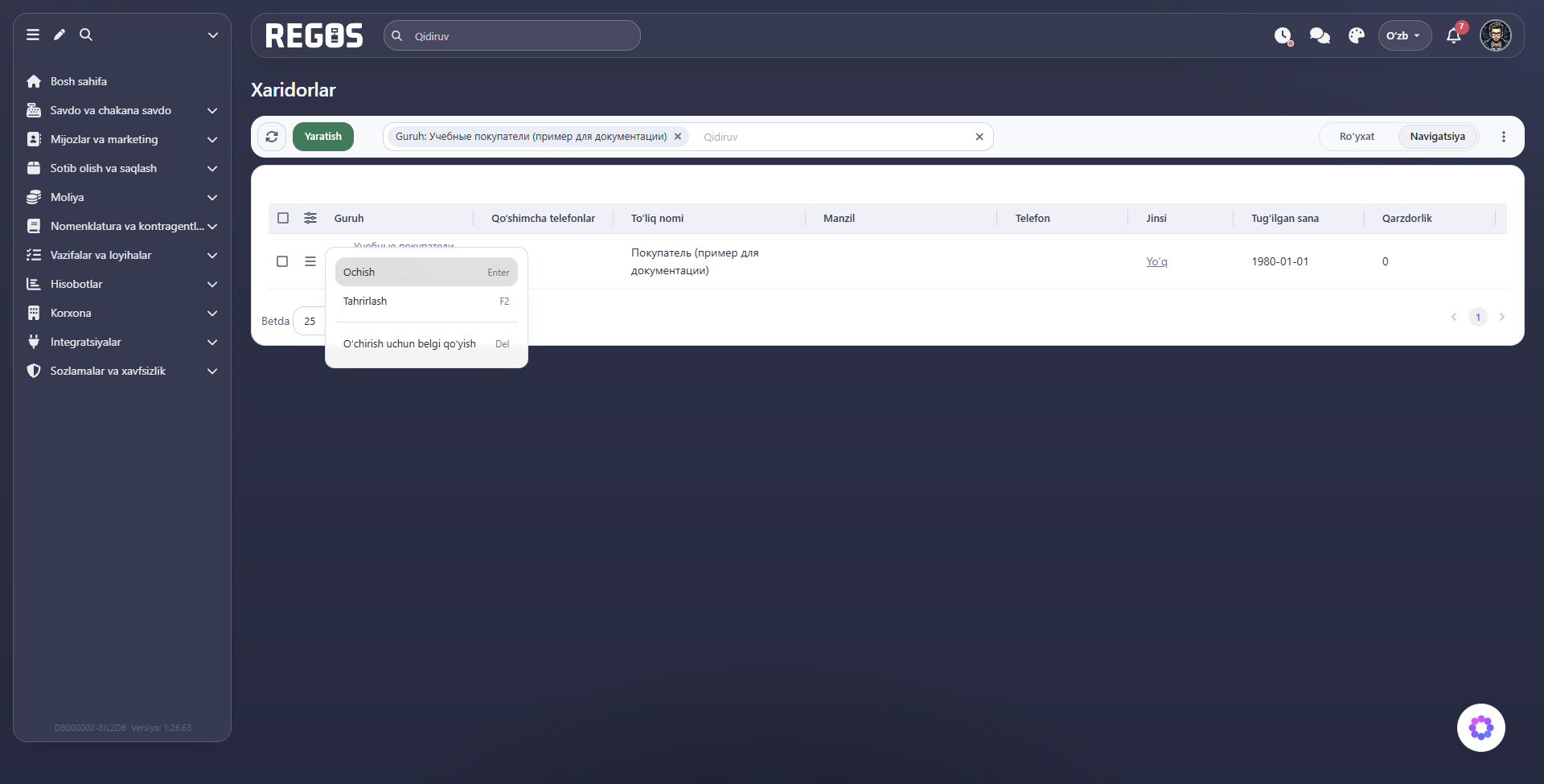This screenshot has height=784, width=1544.
Task: Open the chat messages icon
Action: (1320, 35)
